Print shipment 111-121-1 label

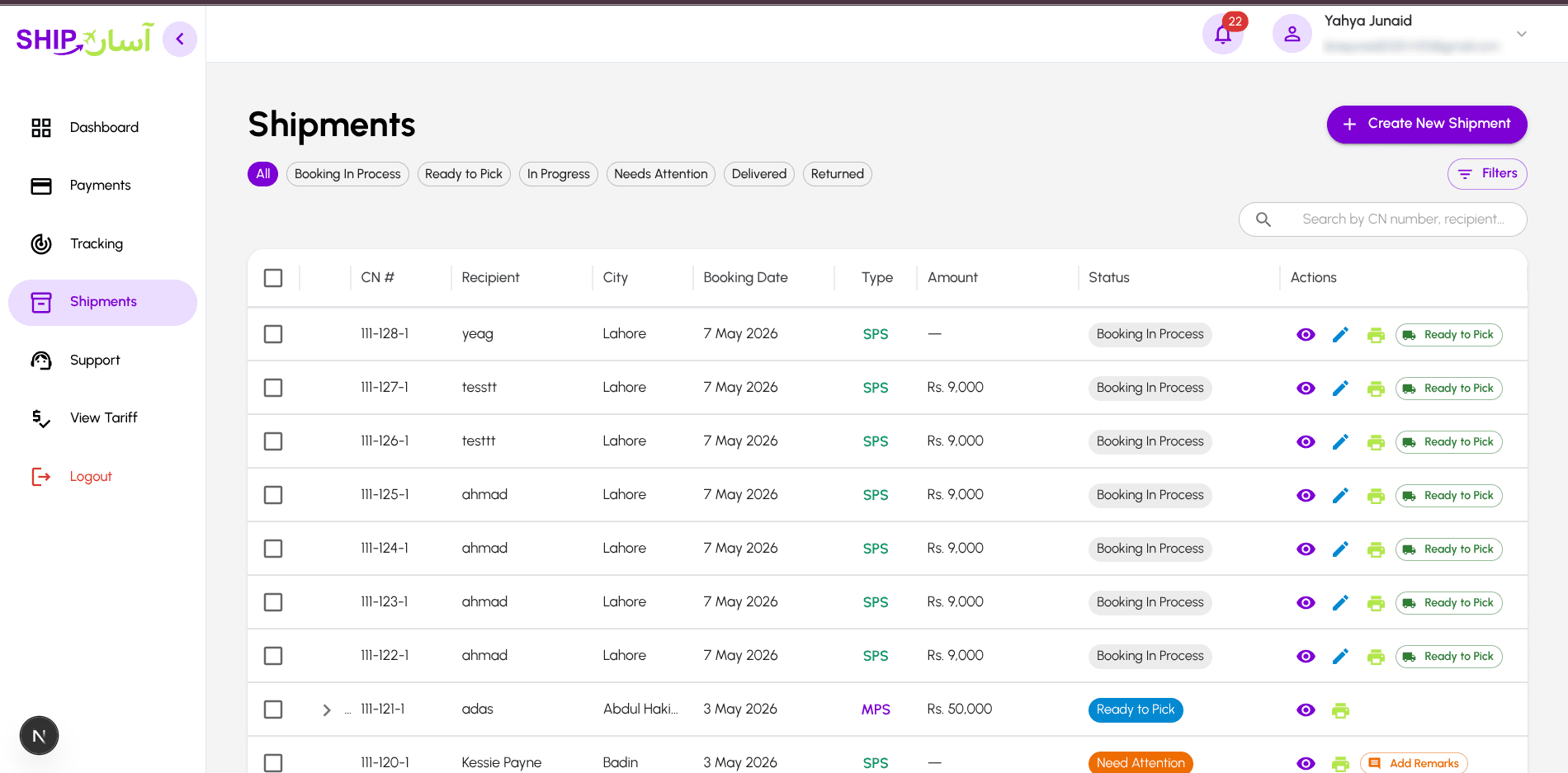(1340, 710)
